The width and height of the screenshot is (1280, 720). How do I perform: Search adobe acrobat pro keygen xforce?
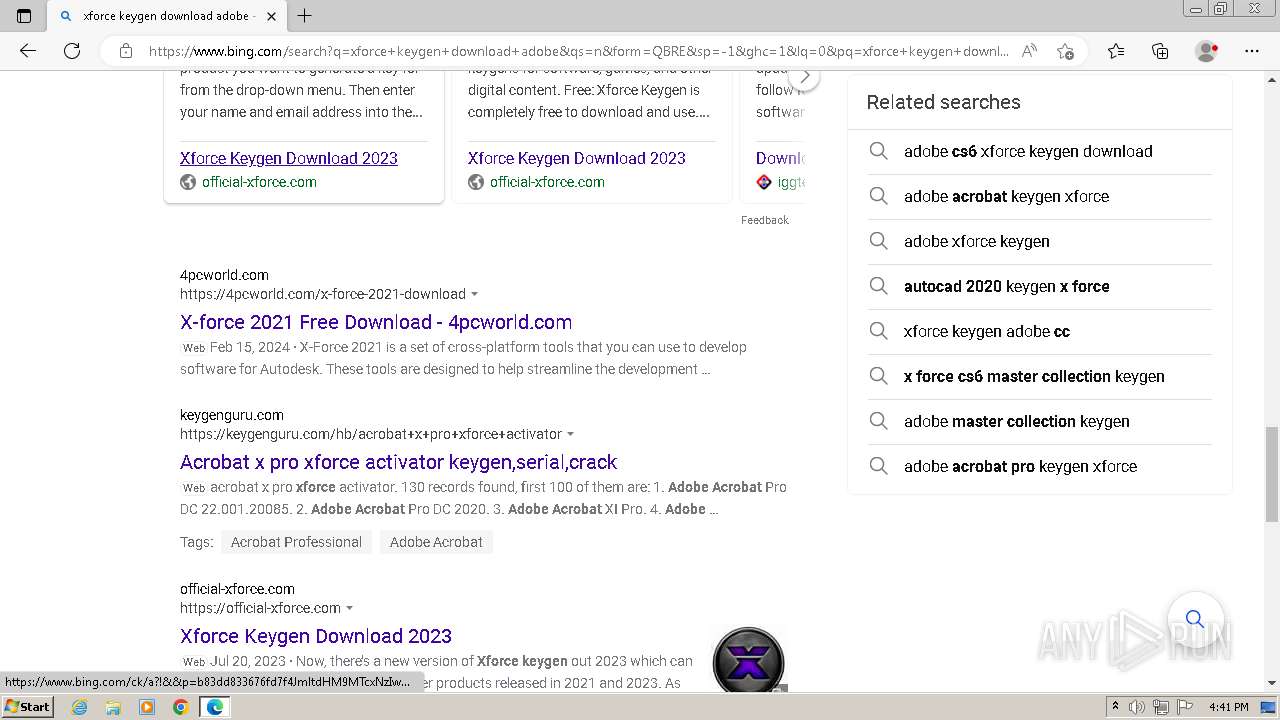1040,466
